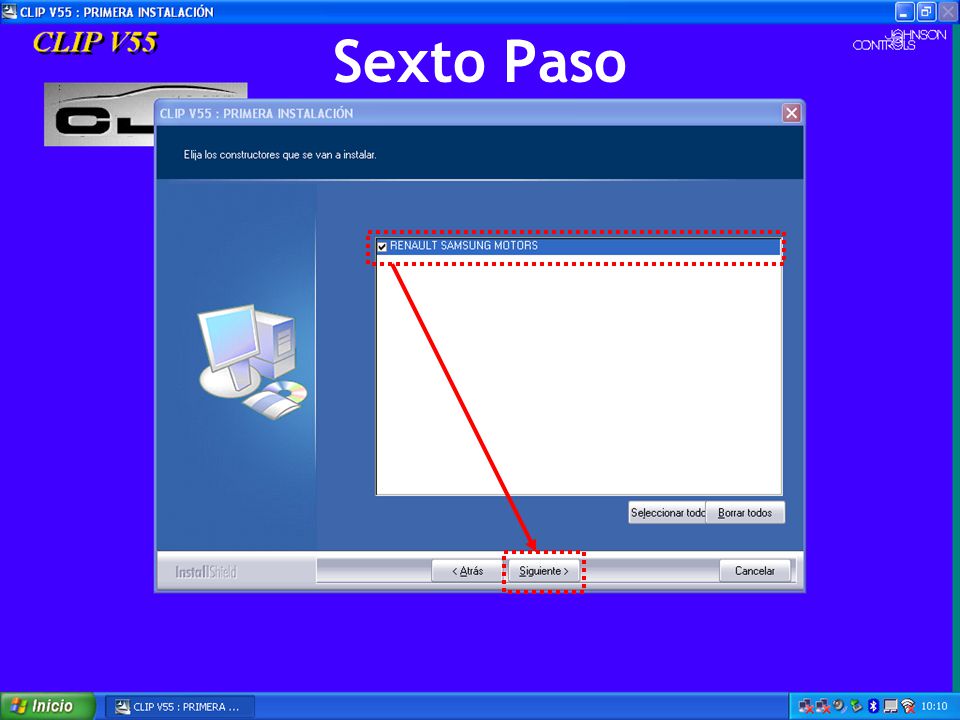The width and height of the screenshot is (960, 720).
Task: Click the 10:10 taskbar clock
Action: point(934,706)
